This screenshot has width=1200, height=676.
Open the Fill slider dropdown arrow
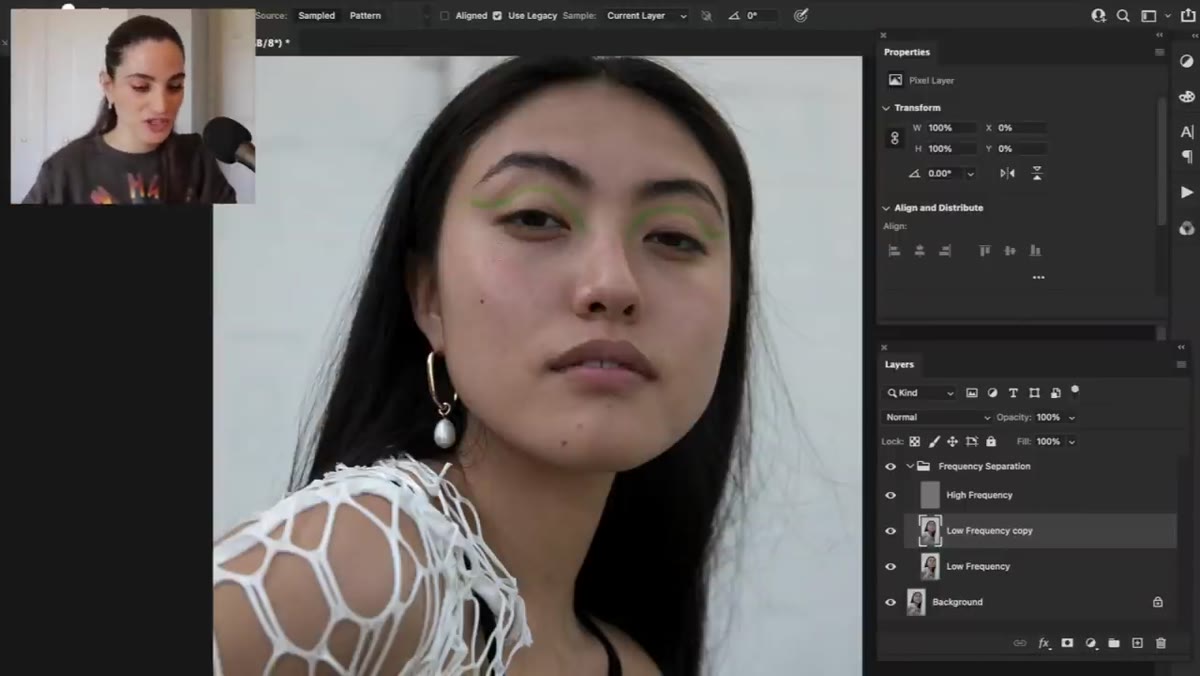(x=1072, y=442)
